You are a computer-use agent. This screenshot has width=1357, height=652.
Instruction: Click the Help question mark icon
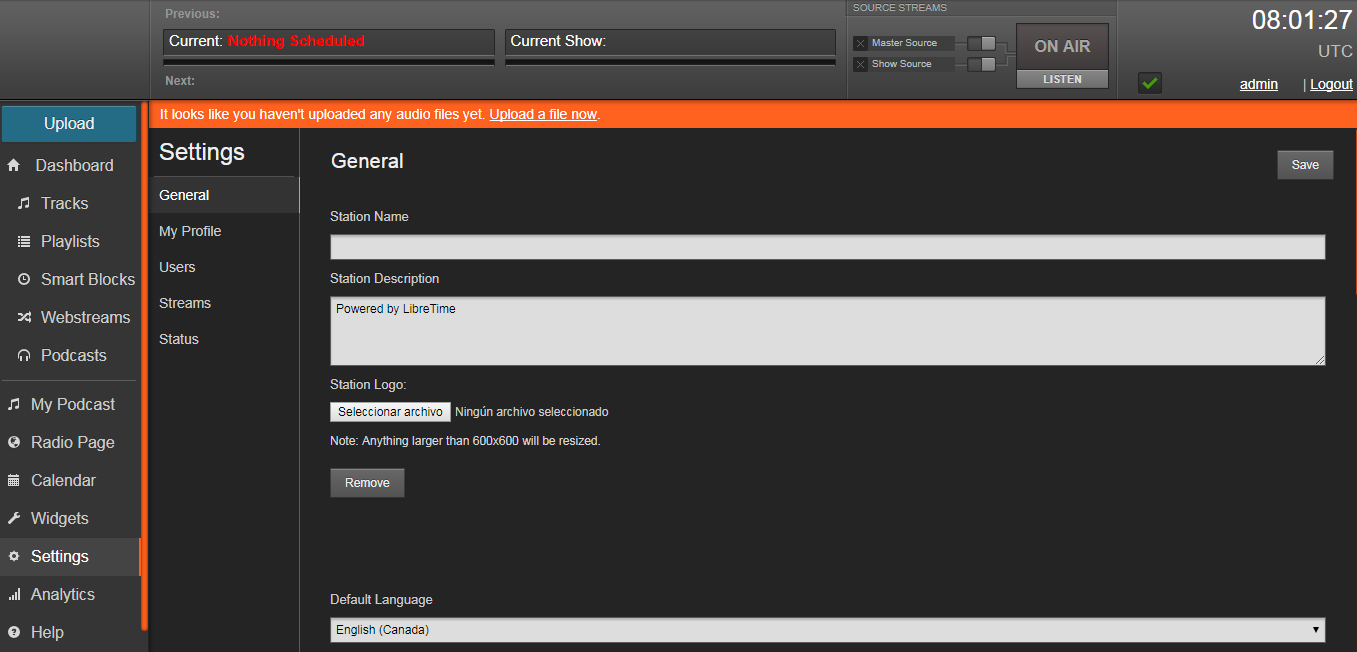(14, 632)
